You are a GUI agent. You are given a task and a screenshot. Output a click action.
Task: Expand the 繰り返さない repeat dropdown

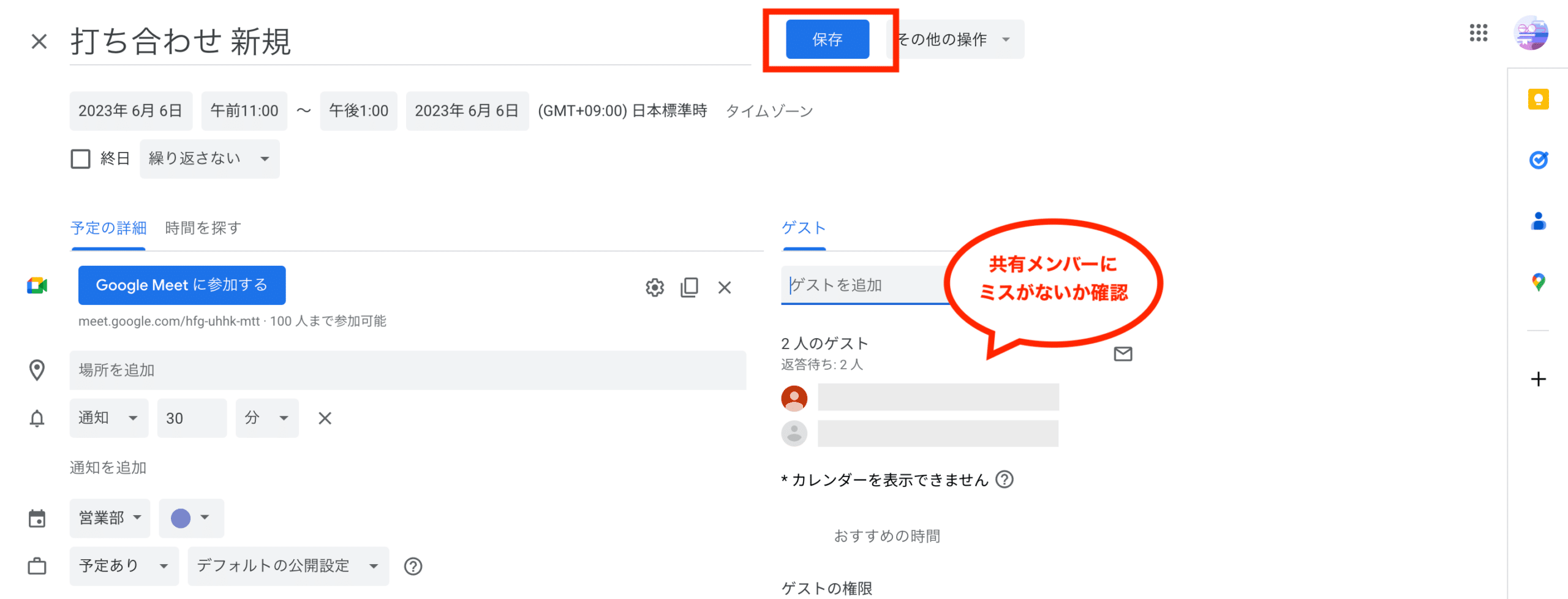point(209,159)
